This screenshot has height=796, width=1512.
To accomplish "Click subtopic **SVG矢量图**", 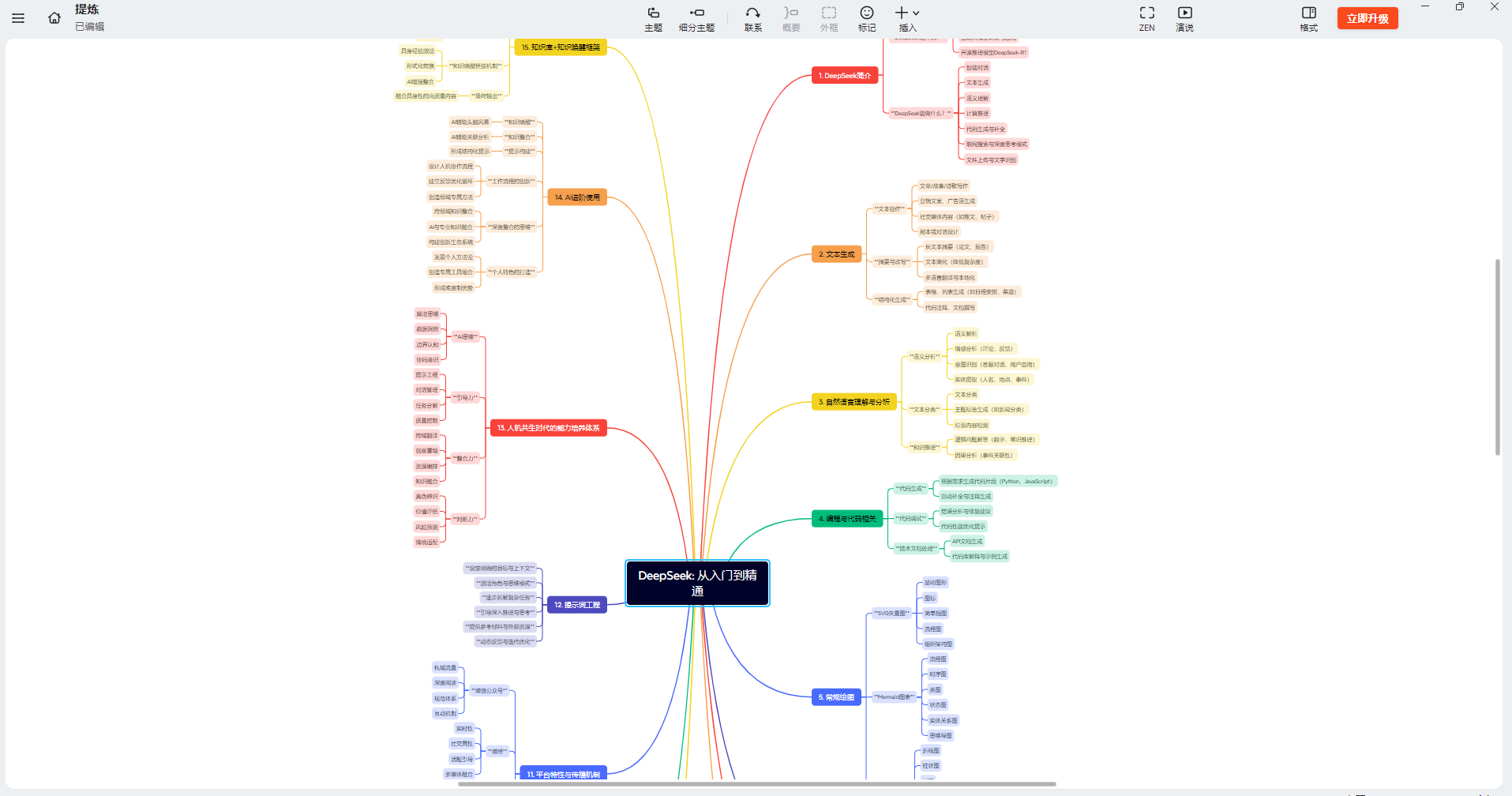I will pos(892,613).
